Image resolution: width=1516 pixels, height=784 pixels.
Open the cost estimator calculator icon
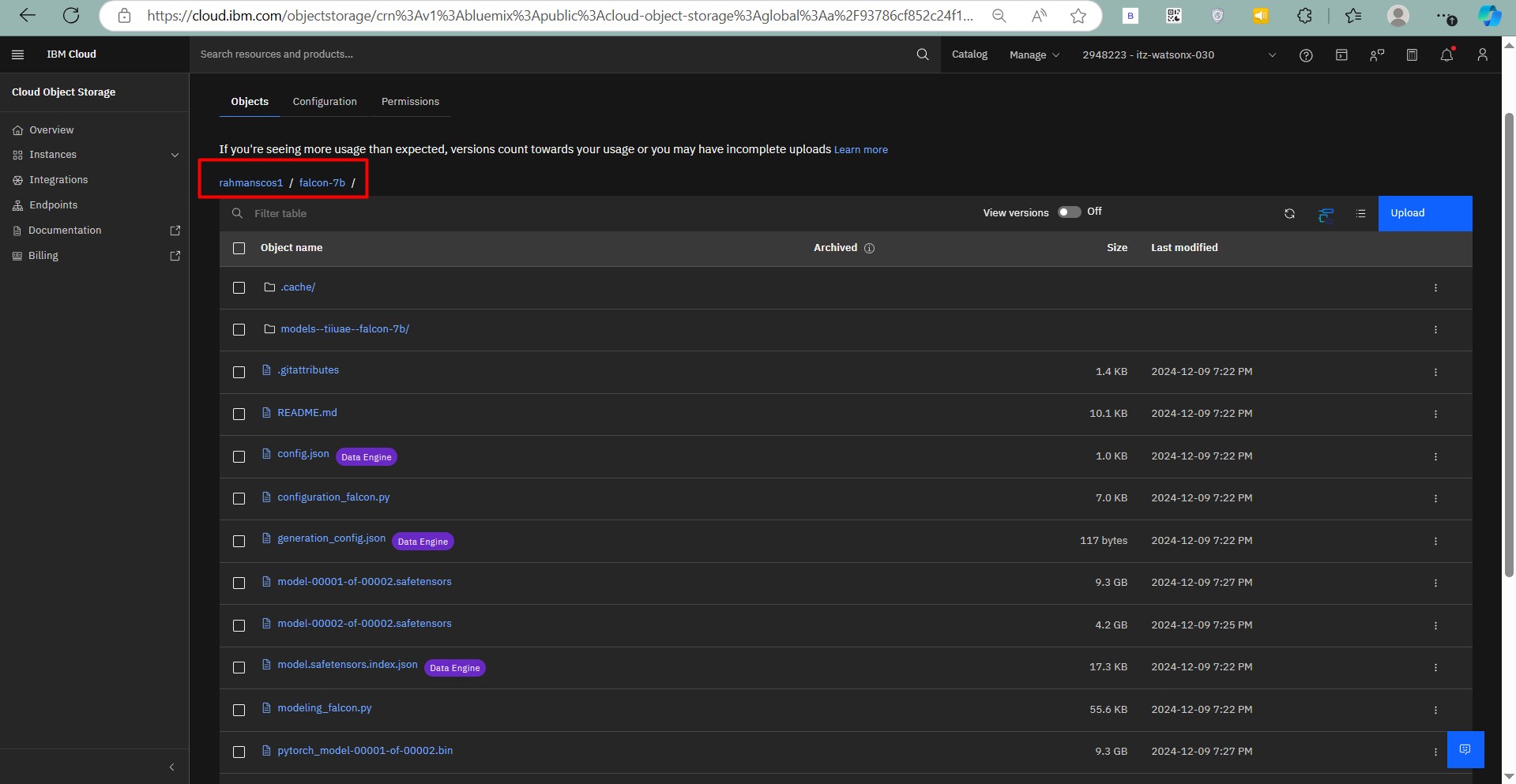(x=1412, y=55)
